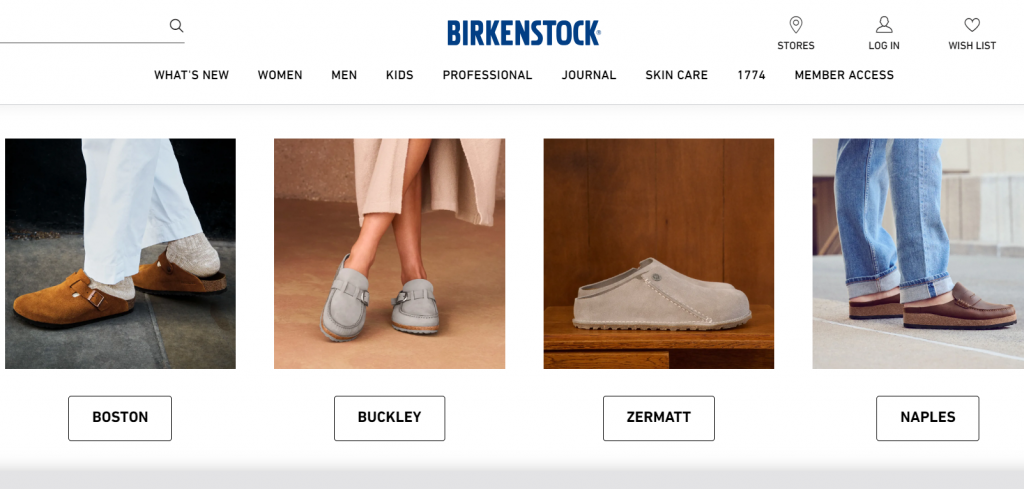
Task: Click the search magnifier icon
Action: point(176,25)
